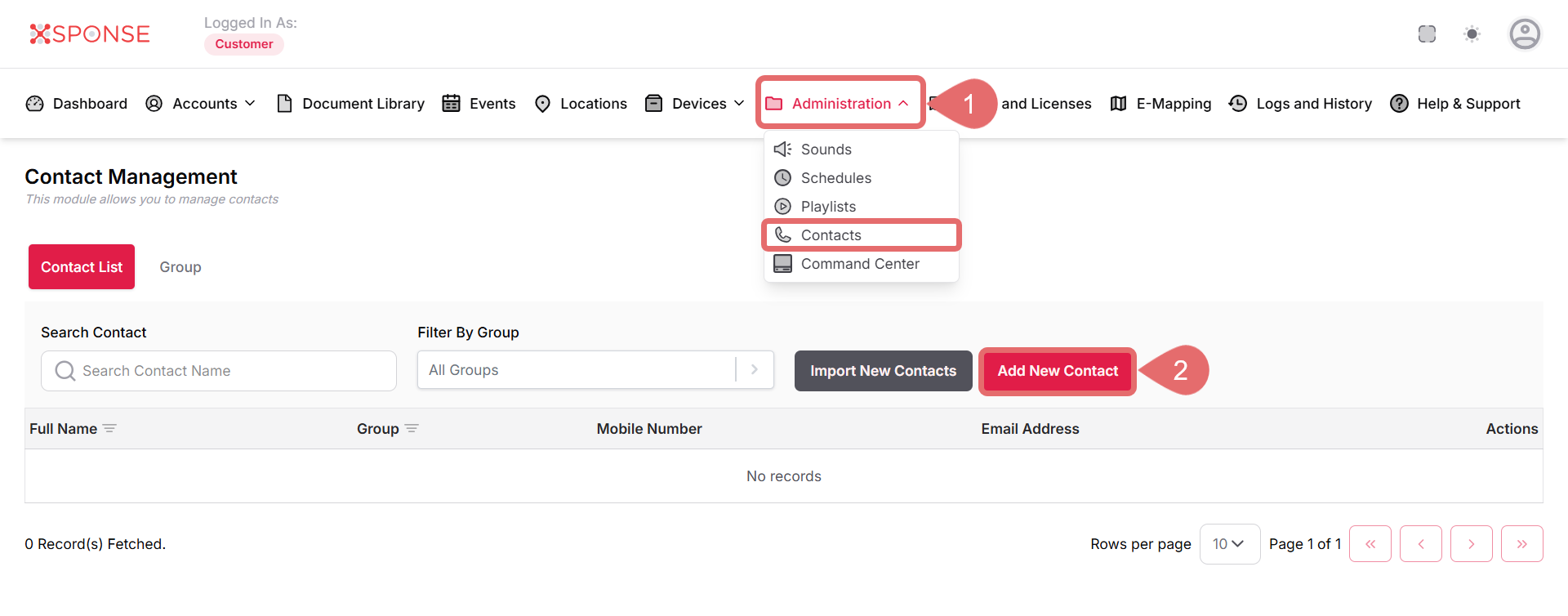The width and height of the screenshot is (1568, 616).
Task: Go to previous page arrow
Action: (x=1421, y=544)
